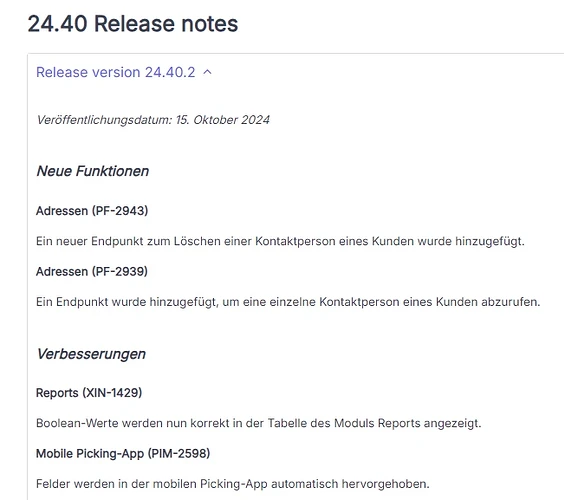
Task: Click the Release version 24.40.2 link
Action: click(115, 72)
